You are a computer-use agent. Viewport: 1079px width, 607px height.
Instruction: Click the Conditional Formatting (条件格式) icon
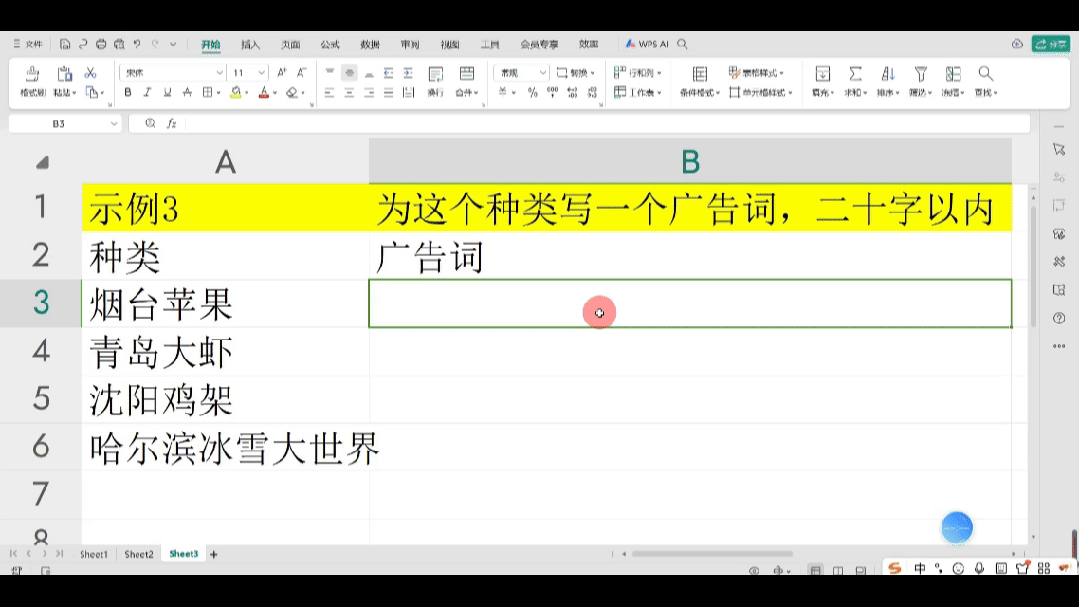tap(700, 74)
